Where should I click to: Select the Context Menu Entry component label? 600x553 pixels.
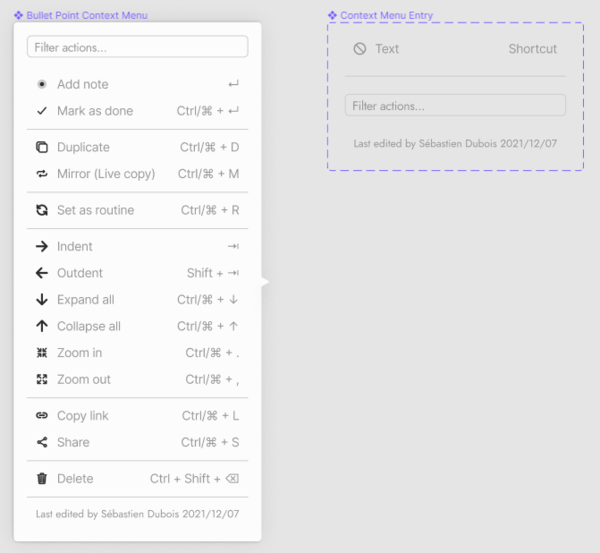coord(386,16)
